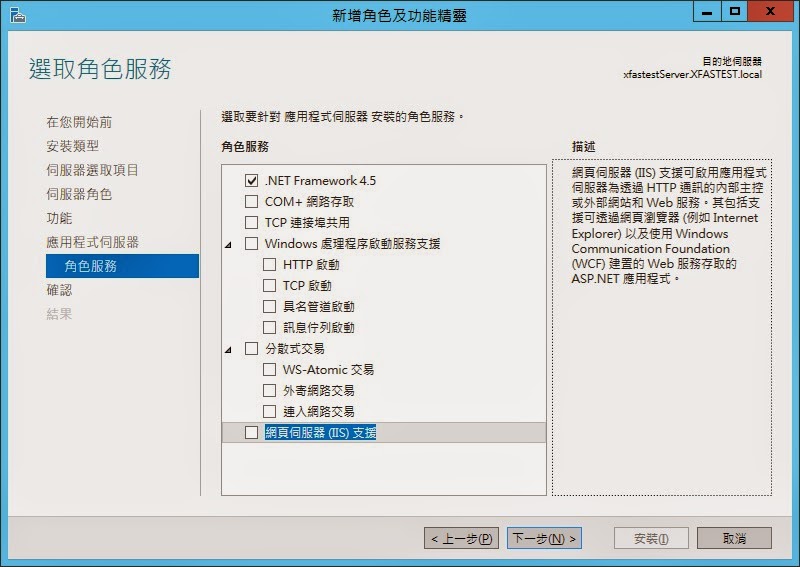Check the 連入網路交易 checkbox
800x567 pixels.
(x=269, y=411)
